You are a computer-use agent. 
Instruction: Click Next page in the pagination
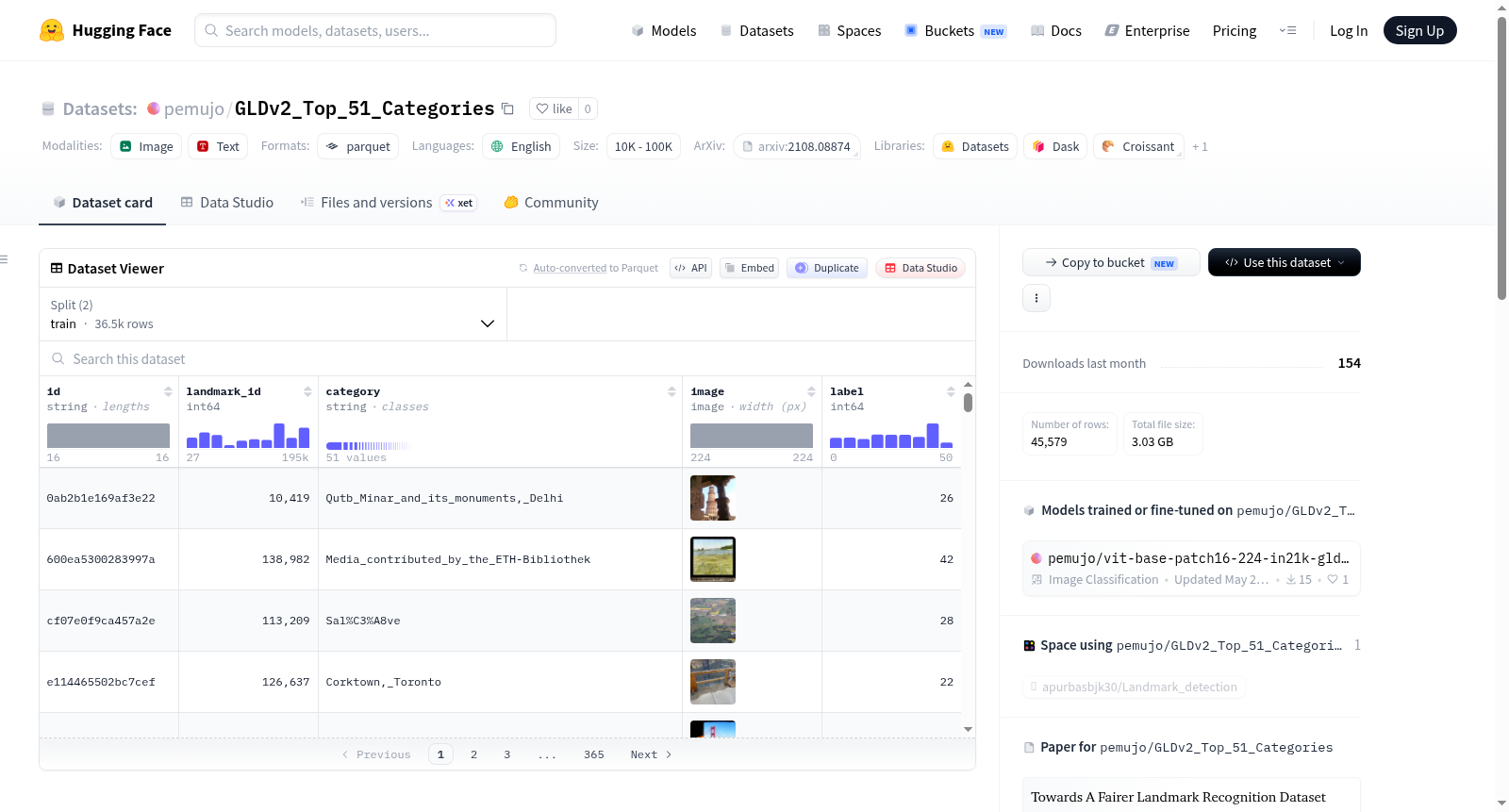(651, 754)
